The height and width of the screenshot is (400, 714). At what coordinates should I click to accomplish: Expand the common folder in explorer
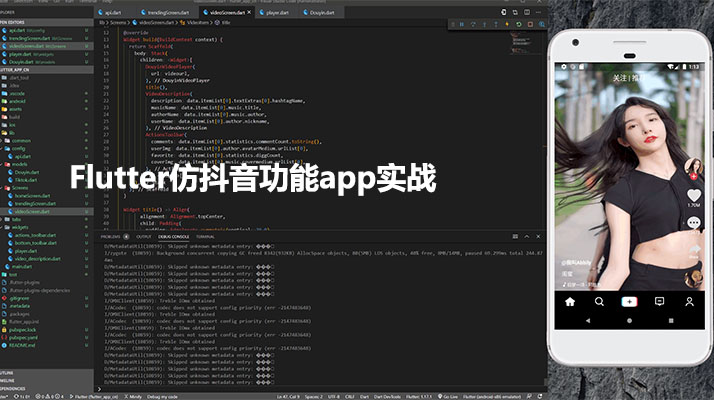[46, 141]
